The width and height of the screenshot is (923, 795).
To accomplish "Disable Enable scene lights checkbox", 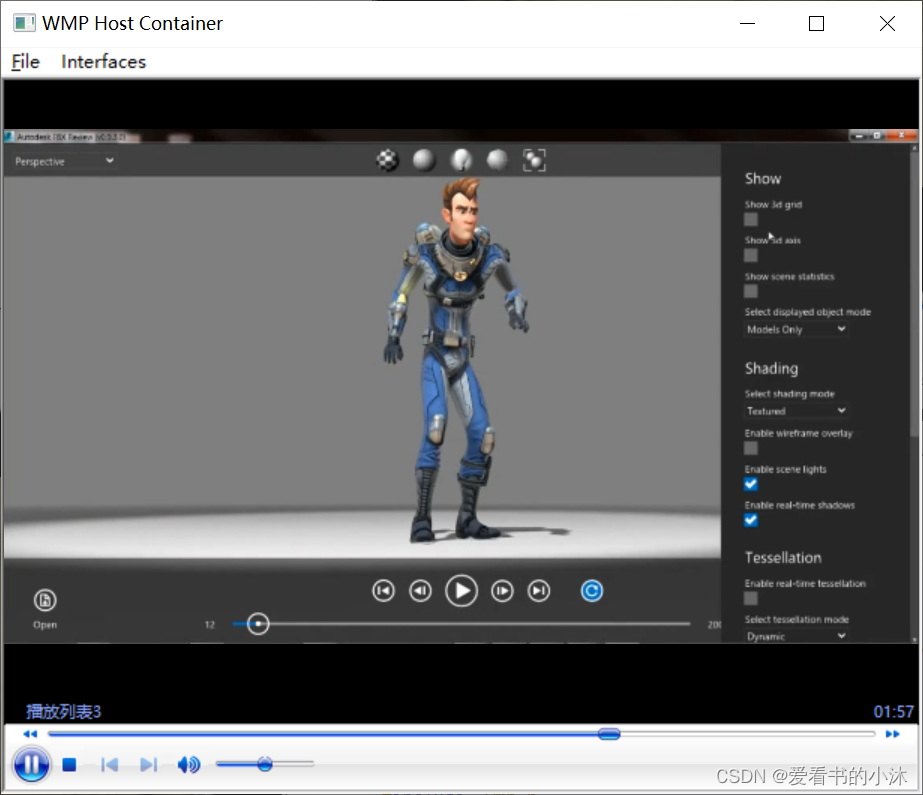I will [x=751, y=484].
